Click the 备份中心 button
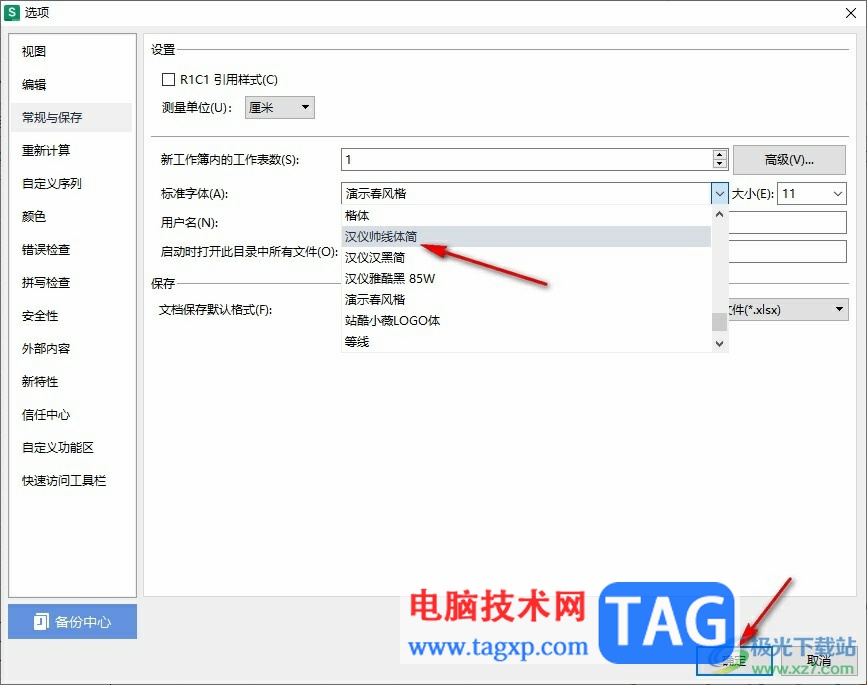 tap(72, 621)
